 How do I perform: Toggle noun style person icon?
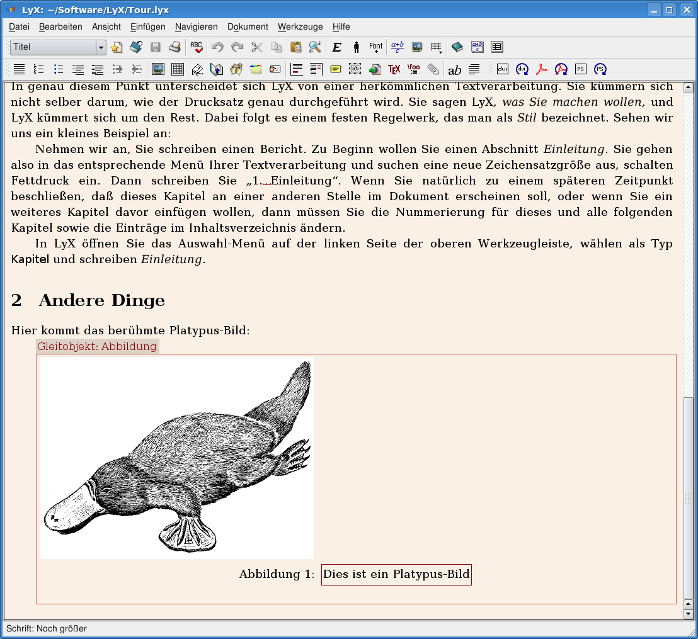(356, 47)
